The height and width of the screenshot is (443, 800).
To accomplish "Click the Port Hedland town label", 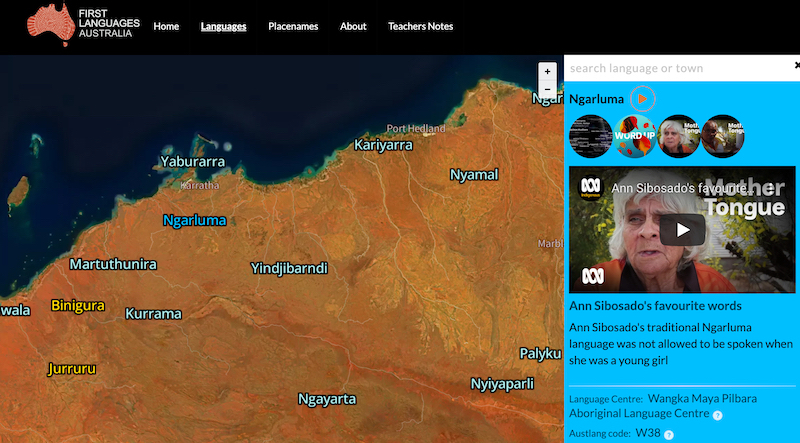I will click(416, 129).
